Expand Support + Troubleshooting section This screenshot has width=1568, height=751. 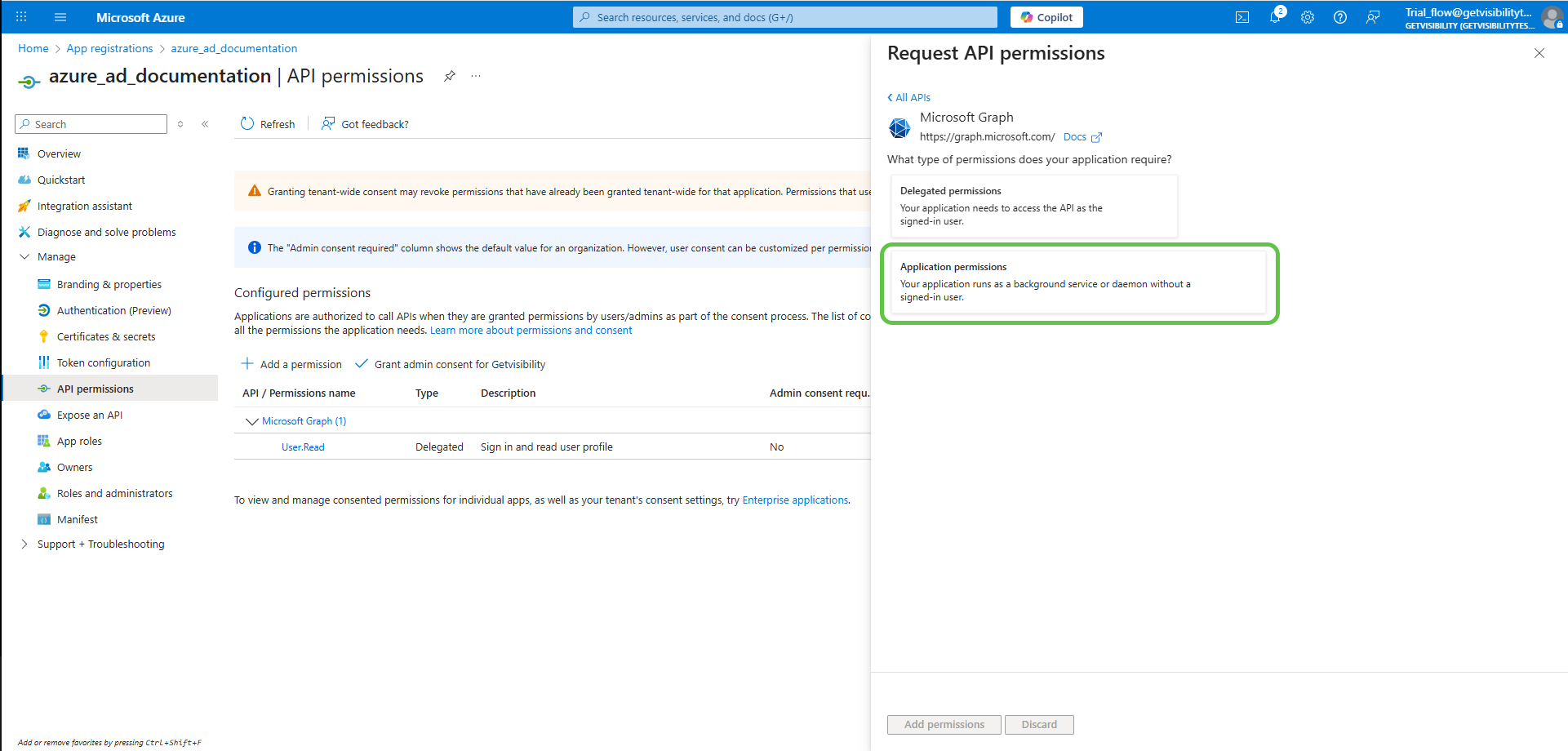[24, 544]
